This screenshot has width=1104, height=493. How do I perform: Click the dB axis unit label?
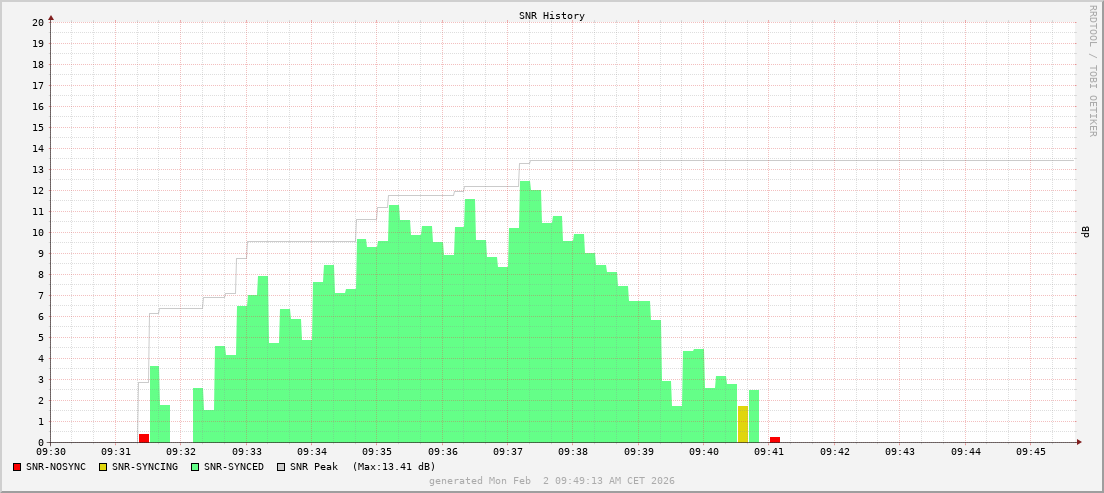1085,232
